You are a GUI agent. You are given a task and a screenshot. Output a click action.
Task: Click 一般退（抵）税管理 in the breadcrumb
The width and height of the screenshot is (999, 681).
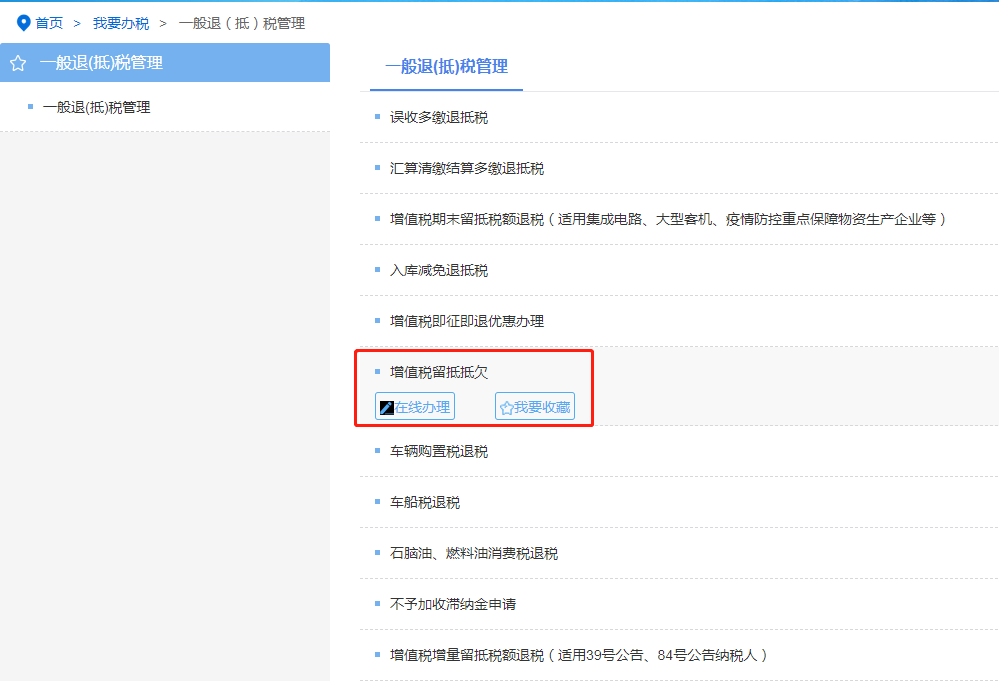pyautogui.click(x=241, y=24)
